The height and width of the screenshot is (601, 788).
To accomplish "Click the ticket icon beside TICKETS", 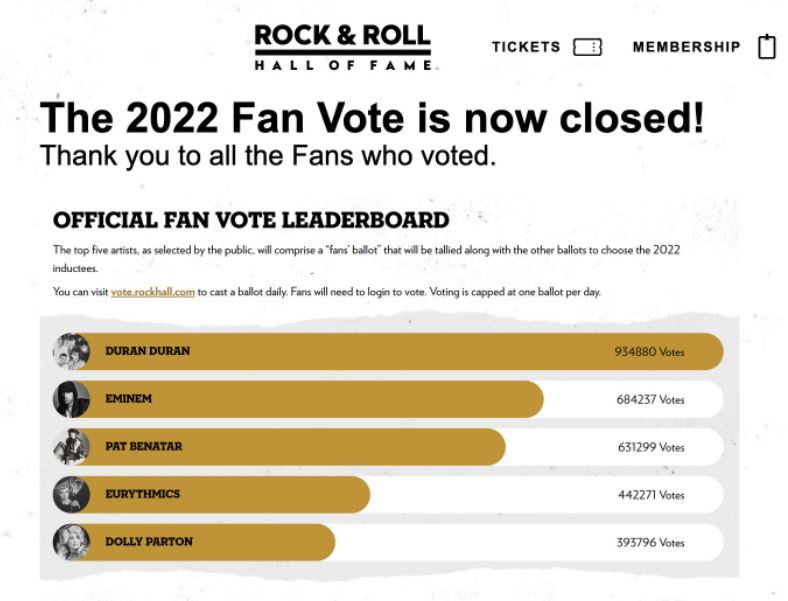I will pos(587,47).
